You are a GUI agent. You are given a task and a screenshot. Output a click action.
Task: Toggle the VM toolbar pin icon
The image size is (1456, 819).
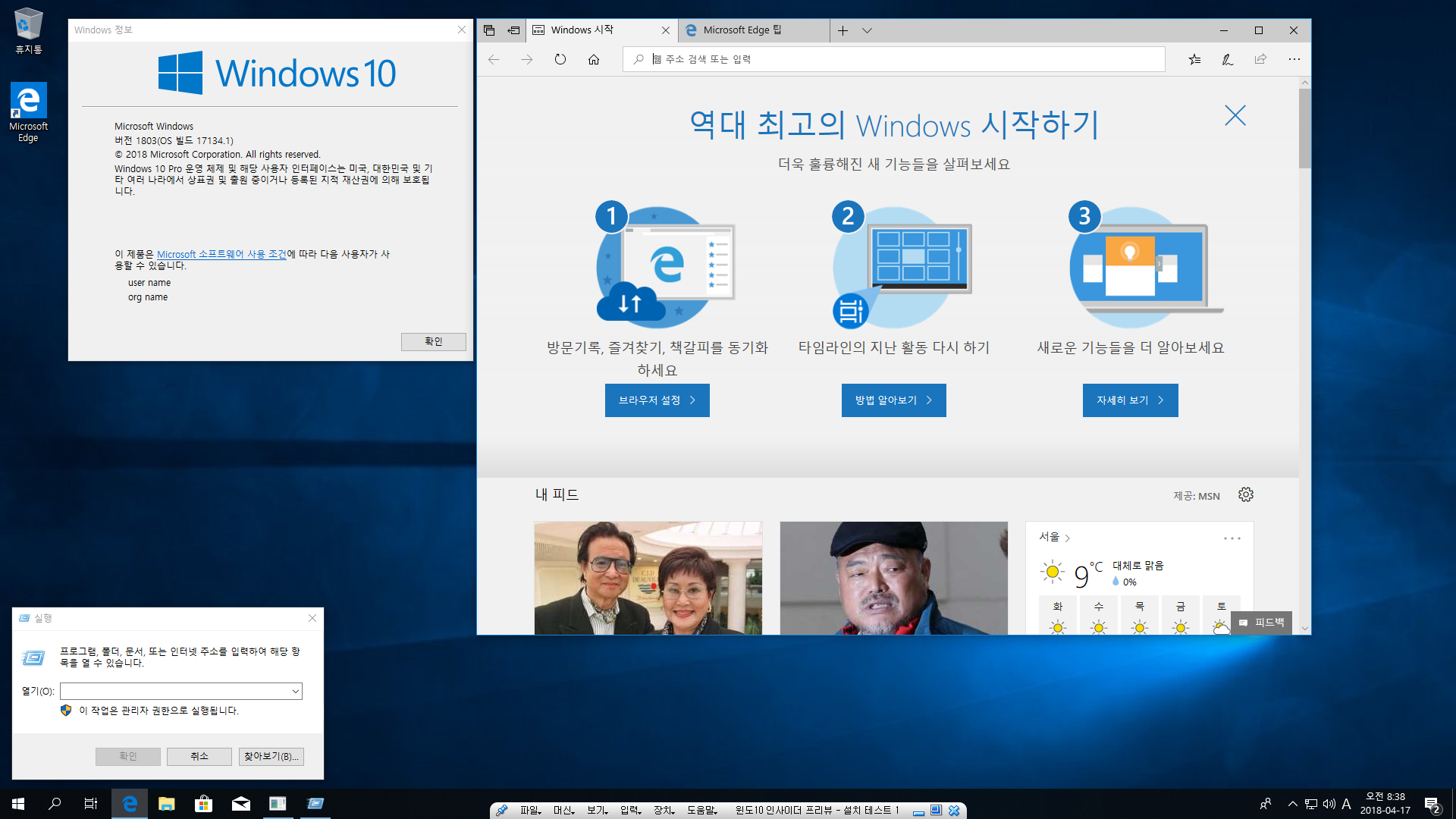click(x=501, y=811)
